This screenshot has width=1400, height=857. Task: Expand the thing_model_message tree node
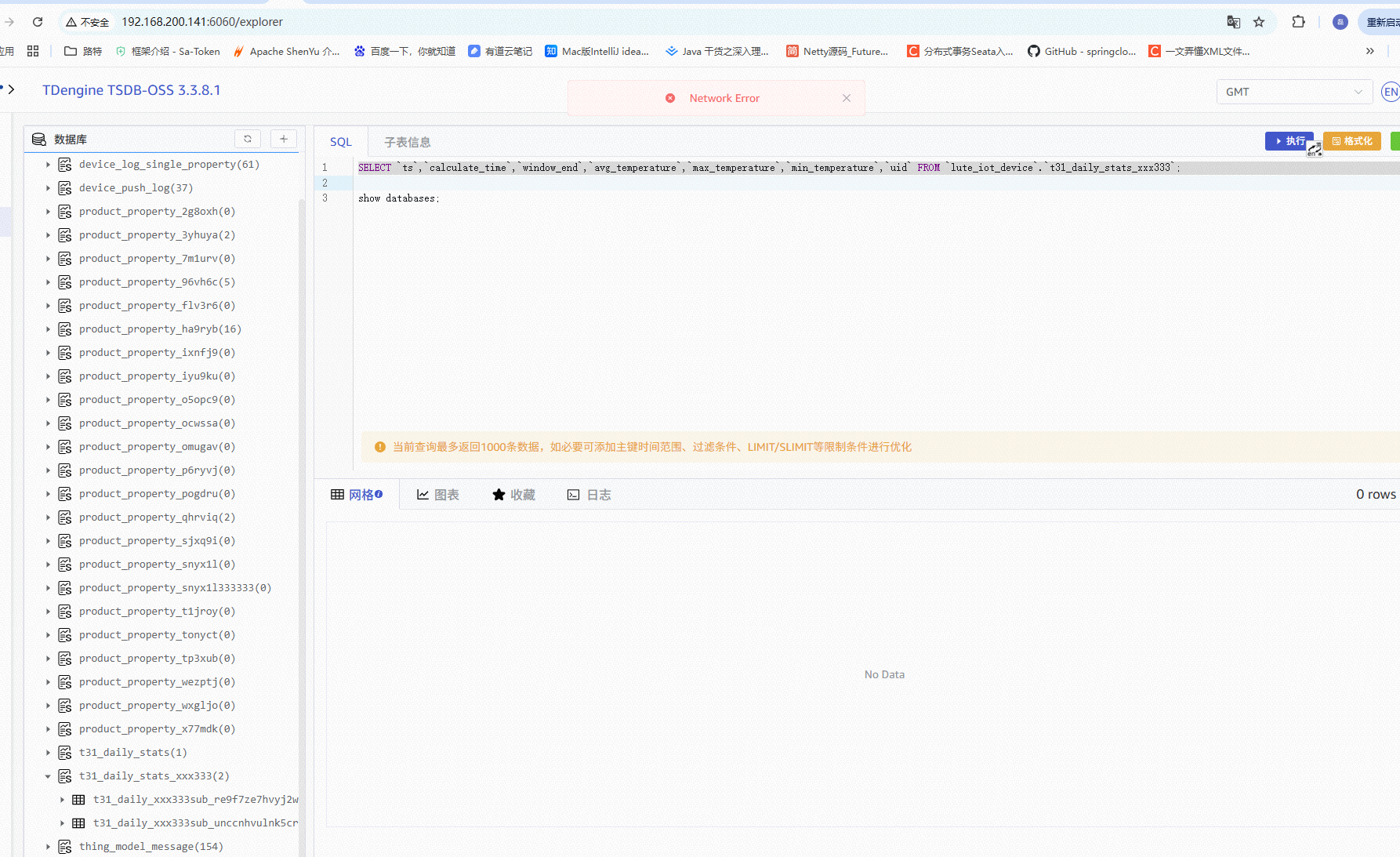pyautogui.click(x=48, y=847)
